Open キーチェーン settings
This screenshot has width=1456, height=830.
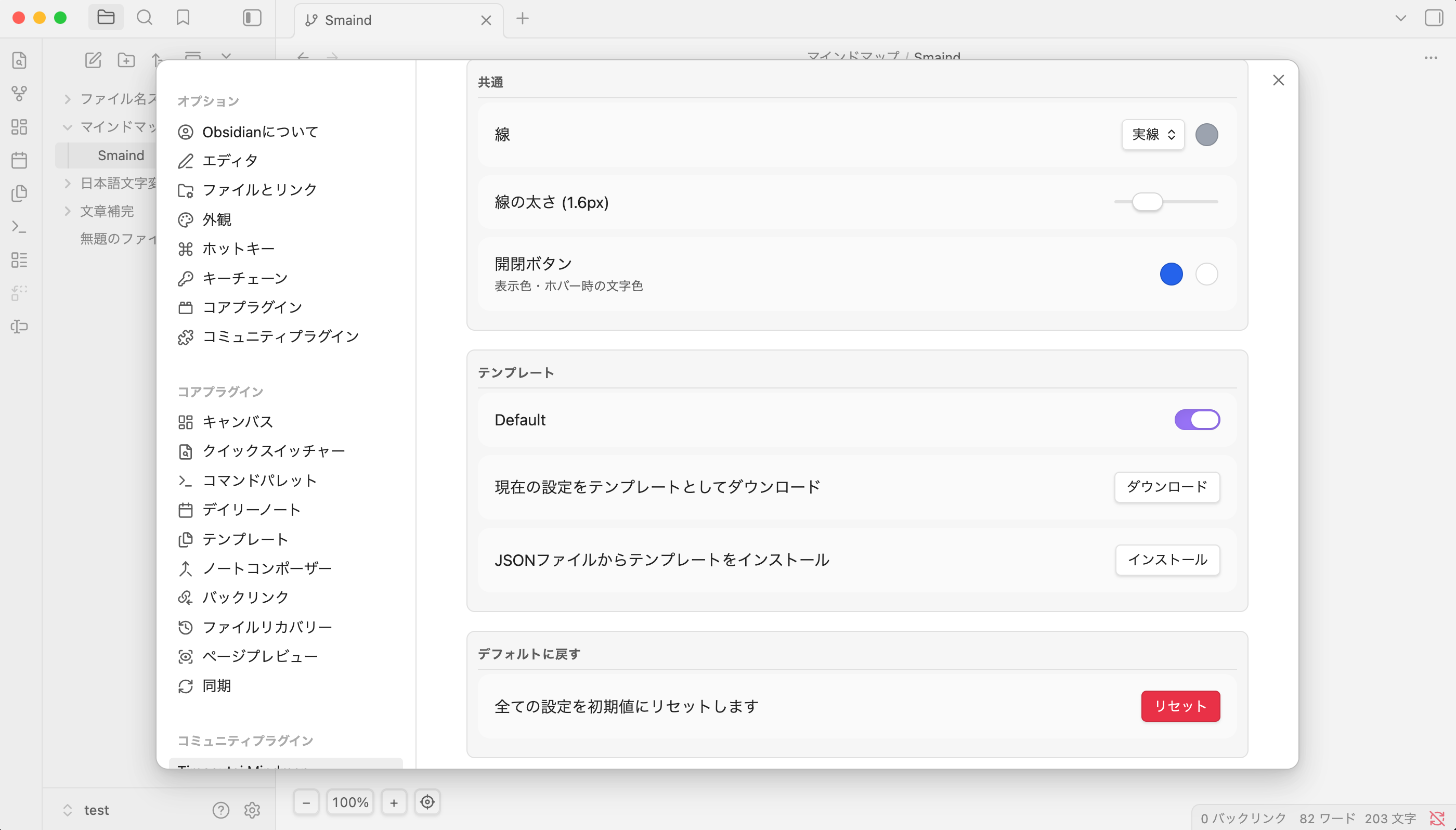(285, 278)
